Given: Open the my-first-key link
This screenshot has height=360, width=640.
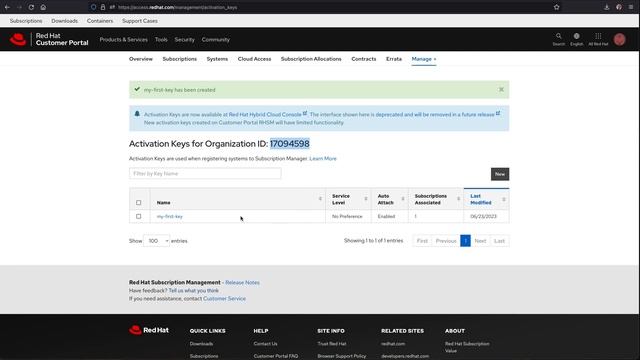Looking at the screenshot, I should coord(170,216).
